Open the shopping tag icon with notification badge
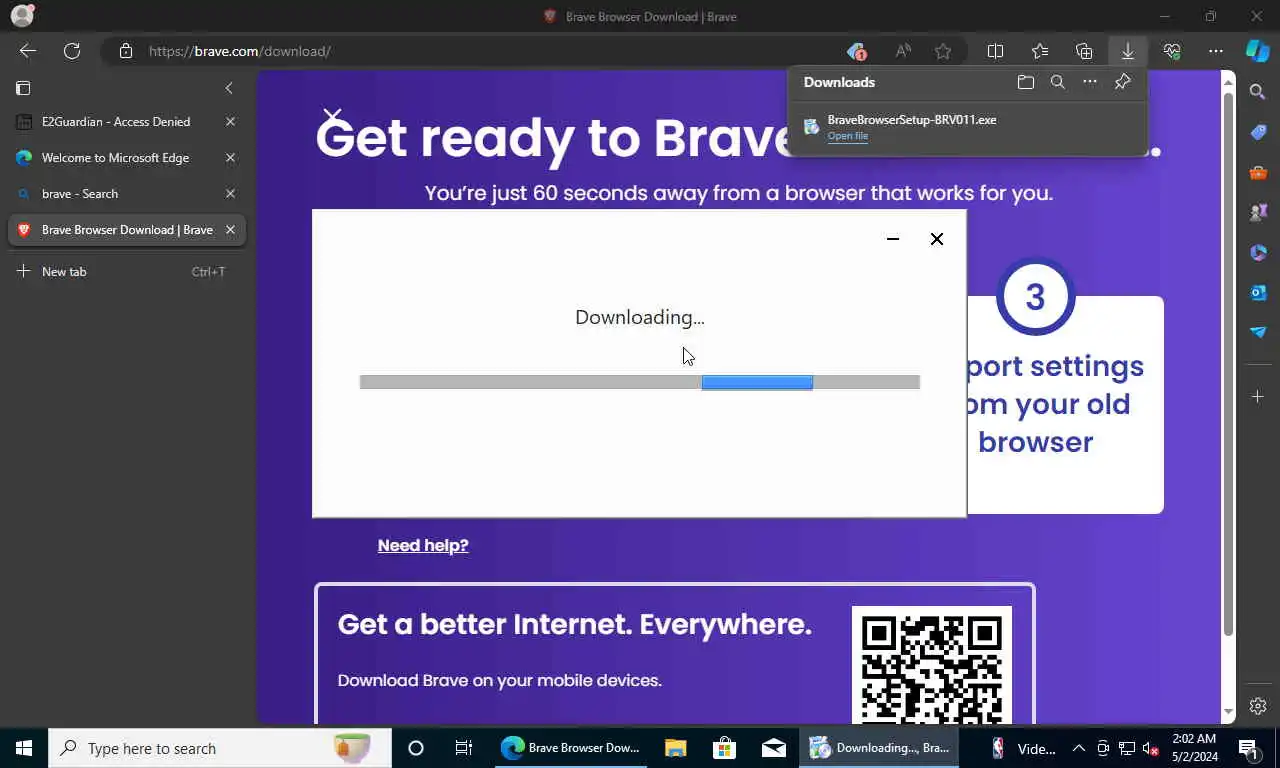 tap(856, 51)
